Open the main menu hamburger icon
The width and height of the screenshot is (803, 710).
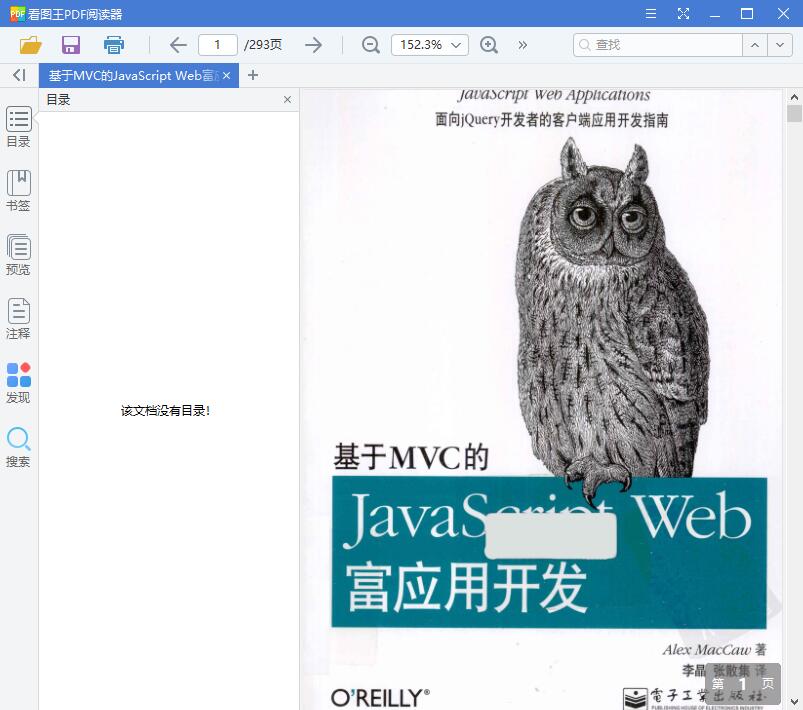(651, 14)
